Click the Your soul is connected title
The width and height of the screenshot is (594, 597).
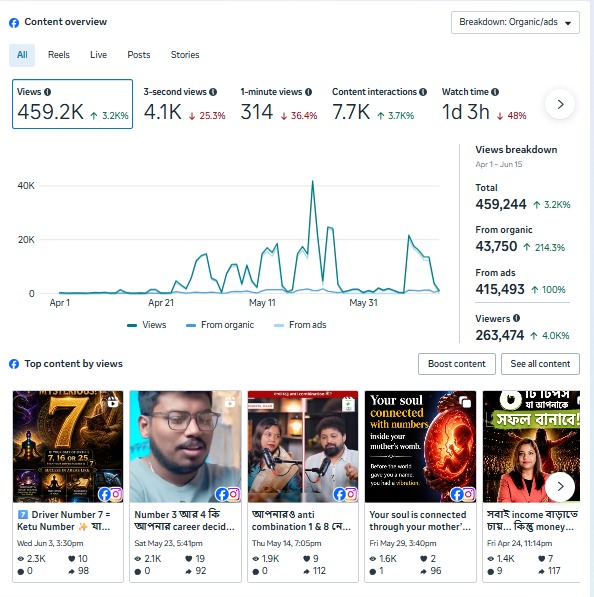tap(420, 520)
